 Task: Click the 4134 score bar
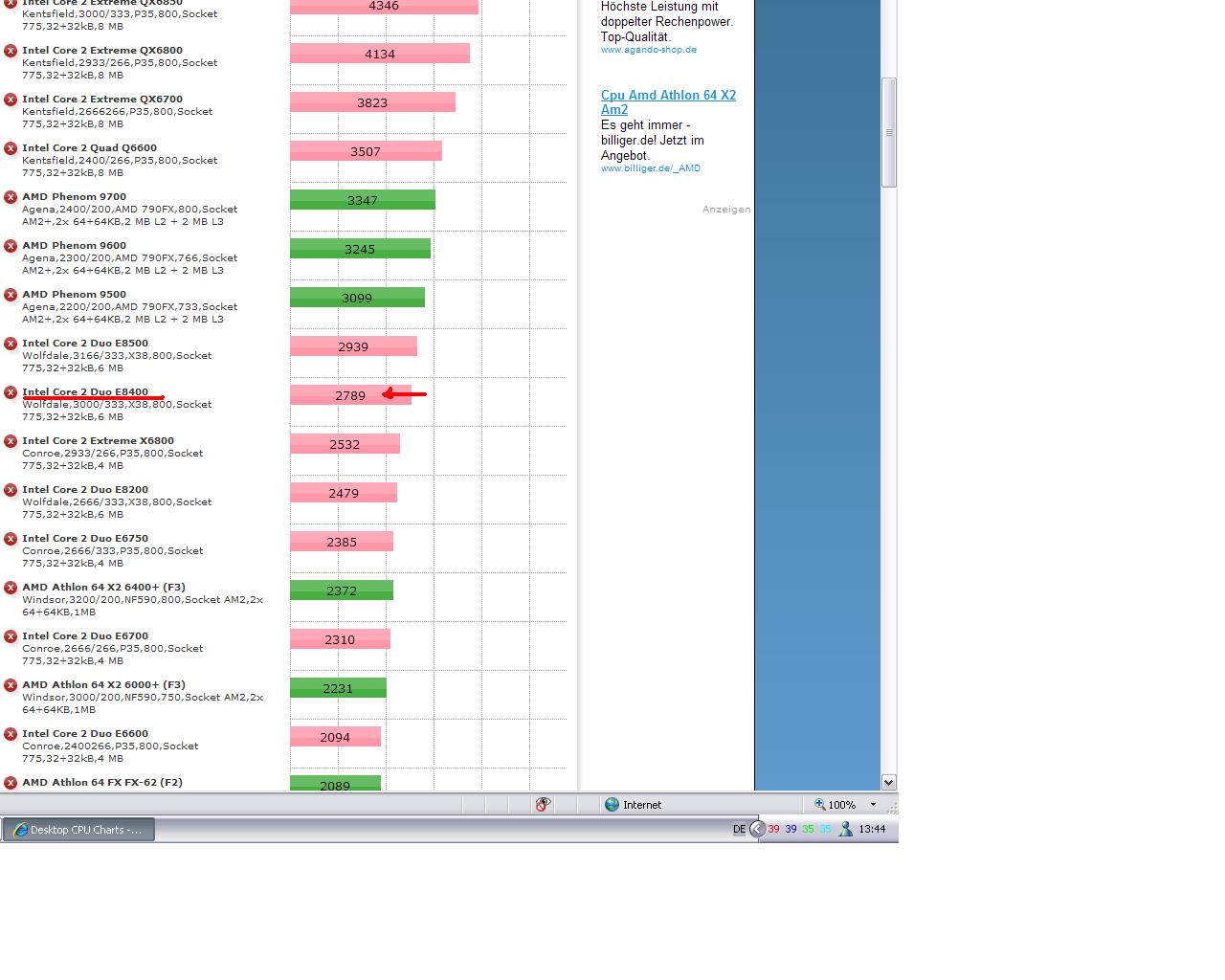tap(380, 54)
